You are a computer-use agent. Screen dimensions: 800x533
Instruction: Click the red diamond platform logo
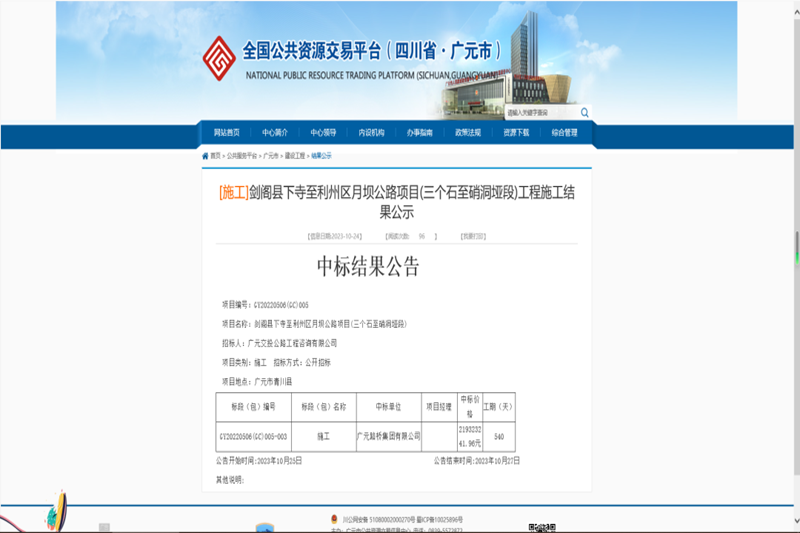coord(220,59)
